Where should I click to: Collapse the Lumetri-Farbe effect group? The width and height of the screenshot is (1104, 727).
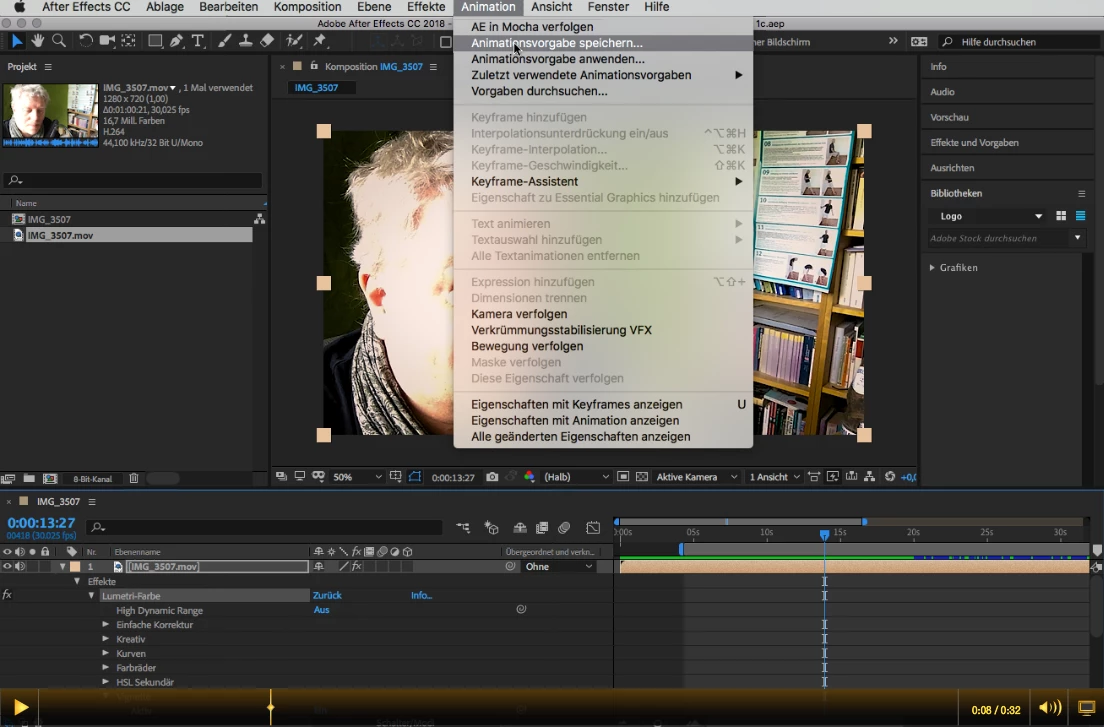pos(92,595)
